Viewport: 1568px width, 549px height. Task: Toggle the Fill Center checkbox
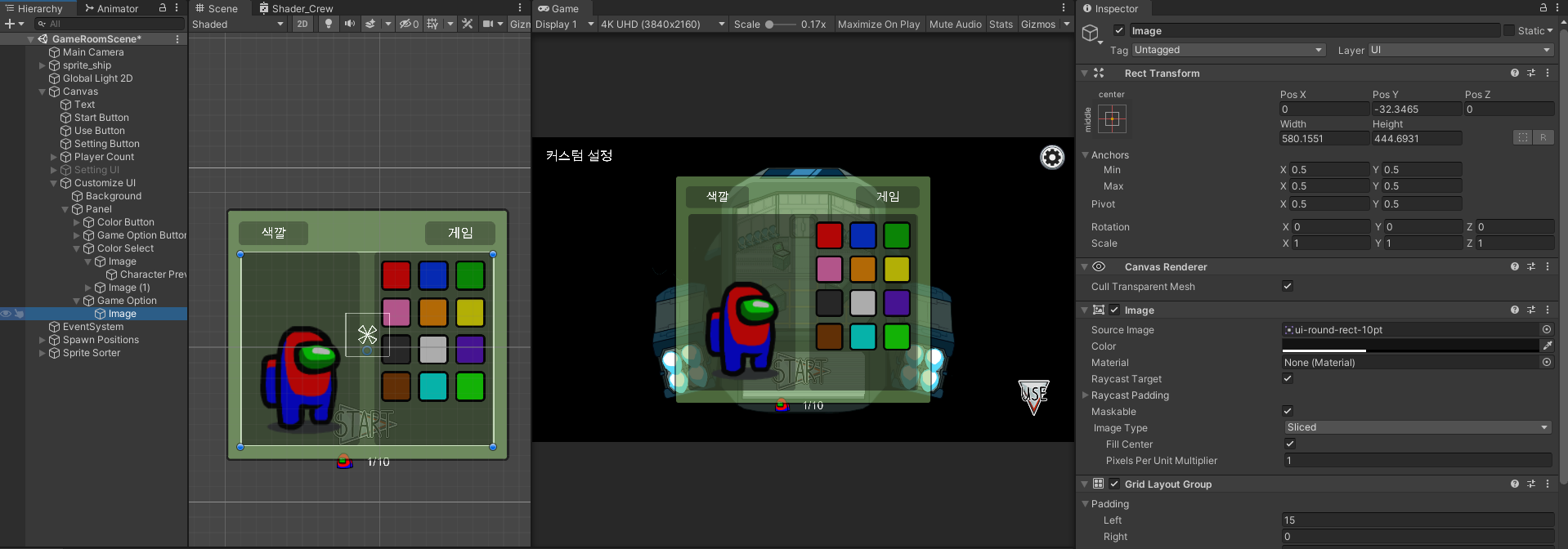point(1290,444)
